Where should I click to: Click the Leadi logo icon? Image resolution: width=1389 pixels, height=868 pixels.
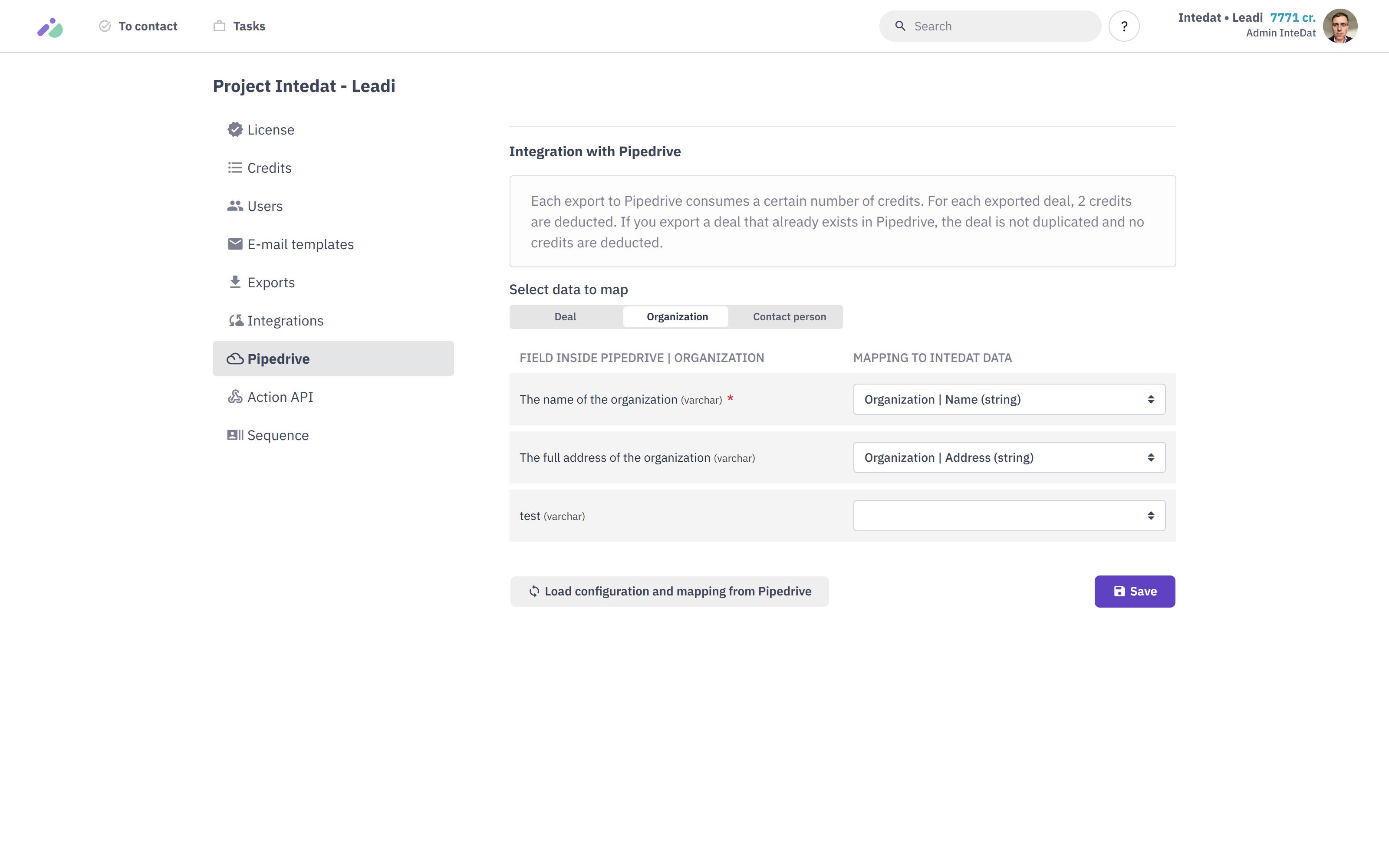click(50, 27)
